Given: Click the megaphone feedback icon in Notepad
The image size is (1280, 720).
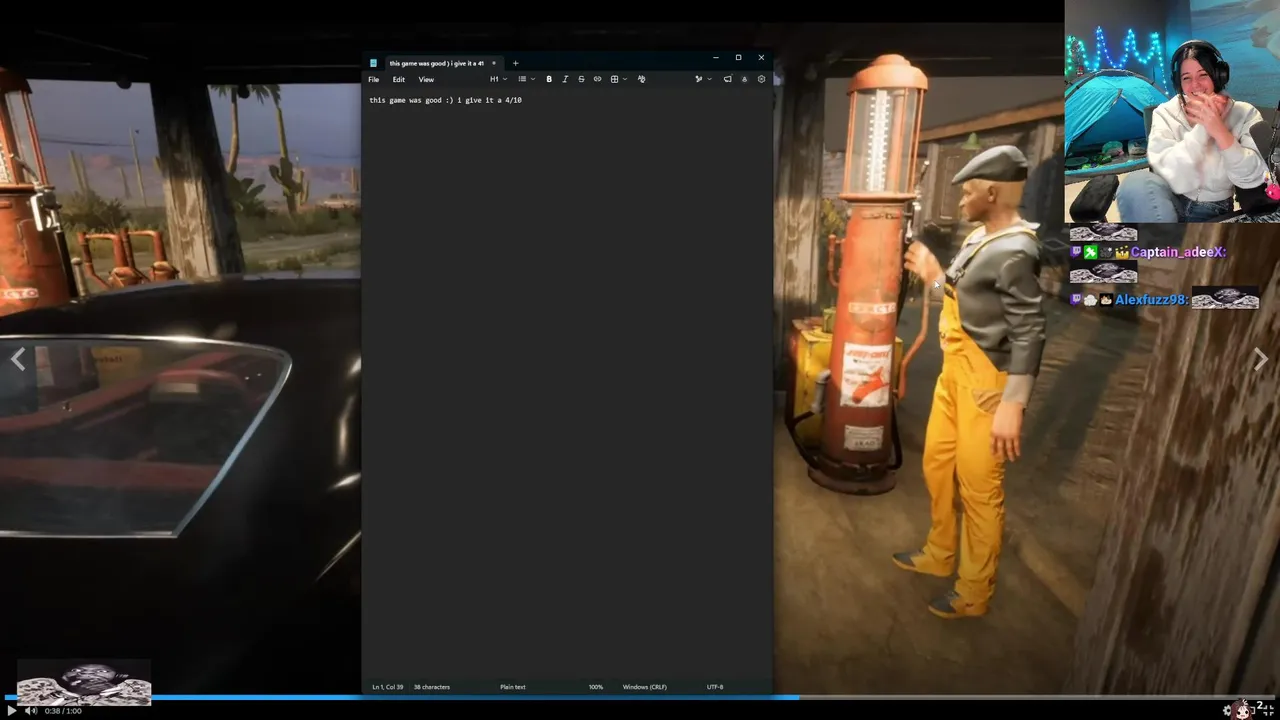Looking at the screenshot, I should coord(727,79).
